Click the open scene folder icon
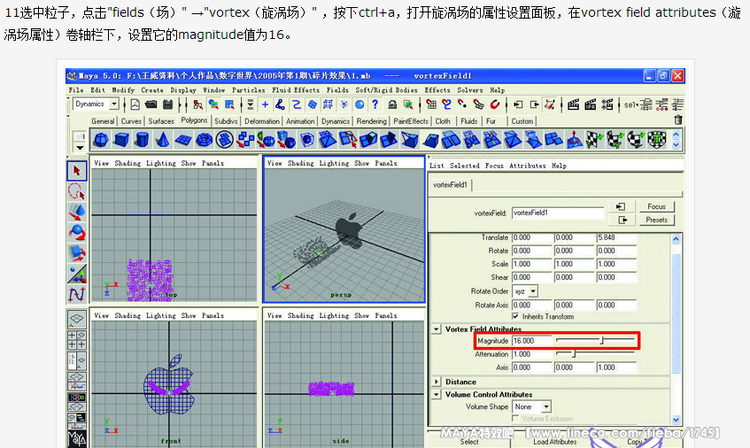This screenshot has width=750, height=448. tap(151, 104)
